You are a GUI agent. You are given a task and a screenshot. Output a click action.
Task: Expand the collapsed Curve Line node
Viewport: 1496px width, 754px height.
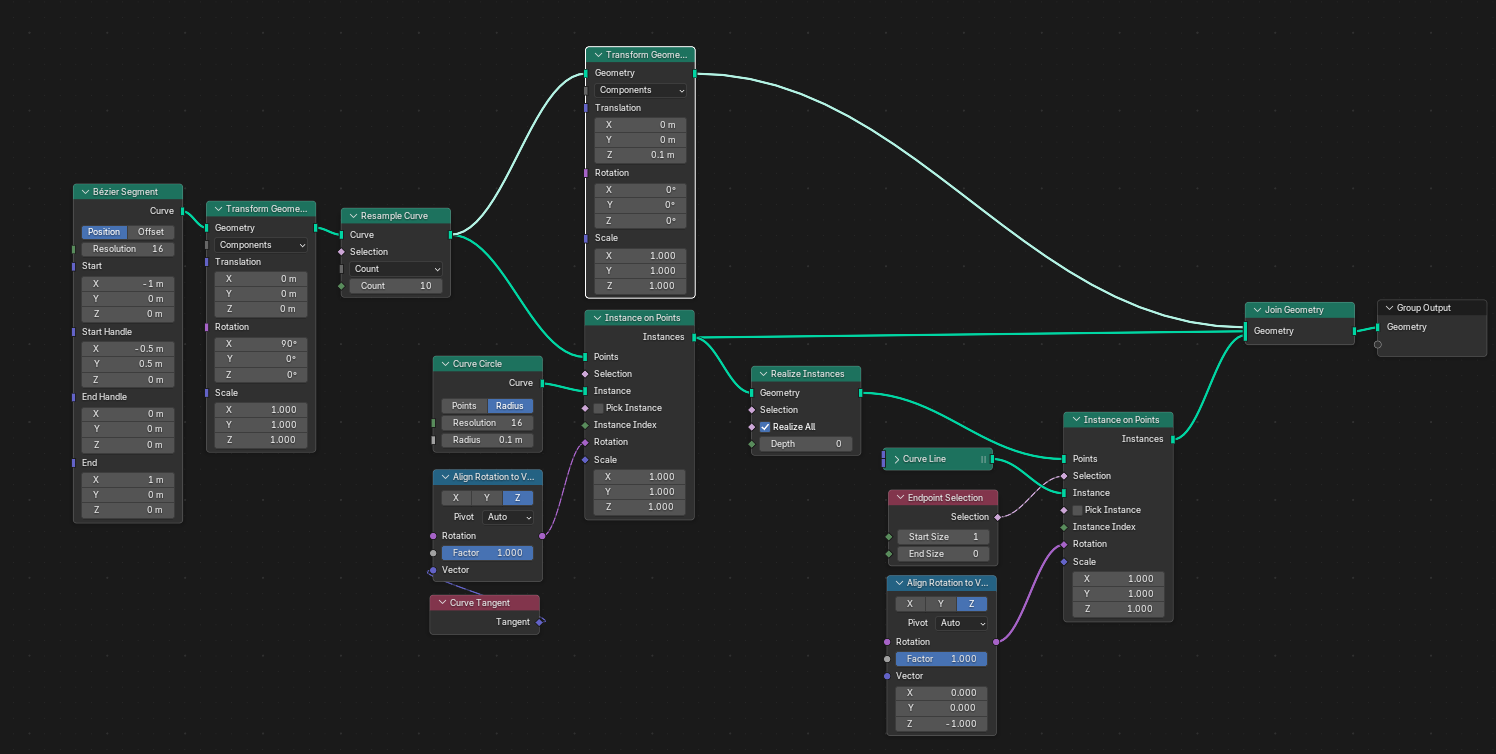pos(896,459)
